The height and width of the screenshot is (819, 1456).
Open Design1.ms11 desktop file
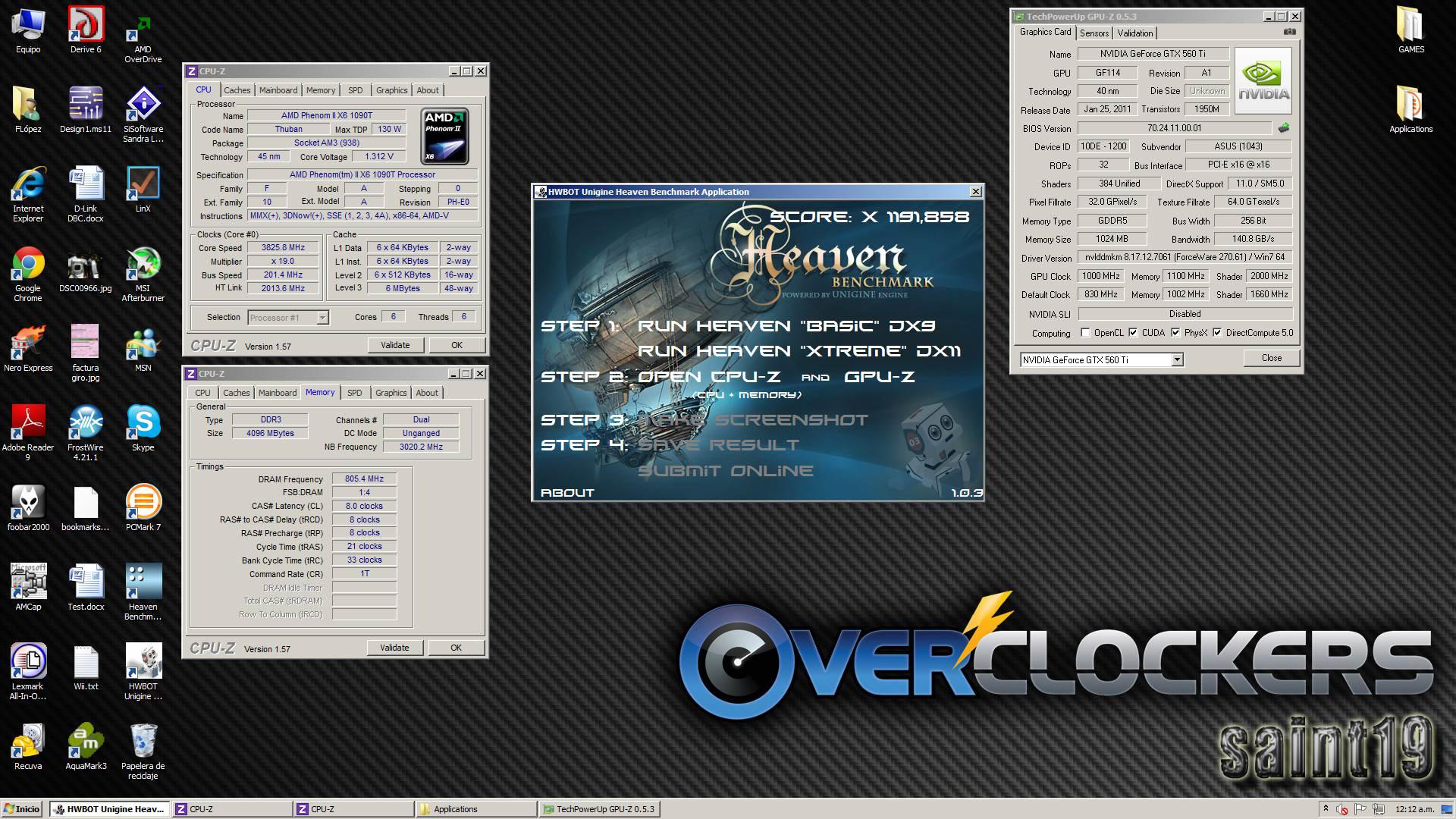click(86, 110)
